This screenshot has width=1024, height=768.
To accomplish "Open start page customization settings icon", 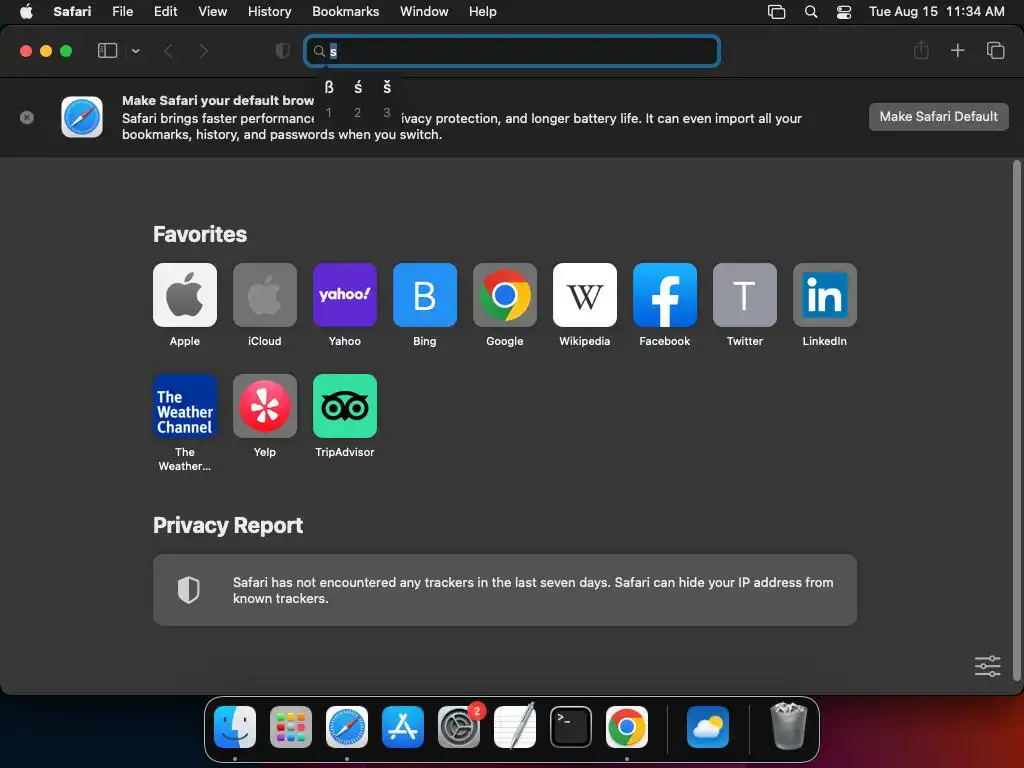I will (987, 666).
